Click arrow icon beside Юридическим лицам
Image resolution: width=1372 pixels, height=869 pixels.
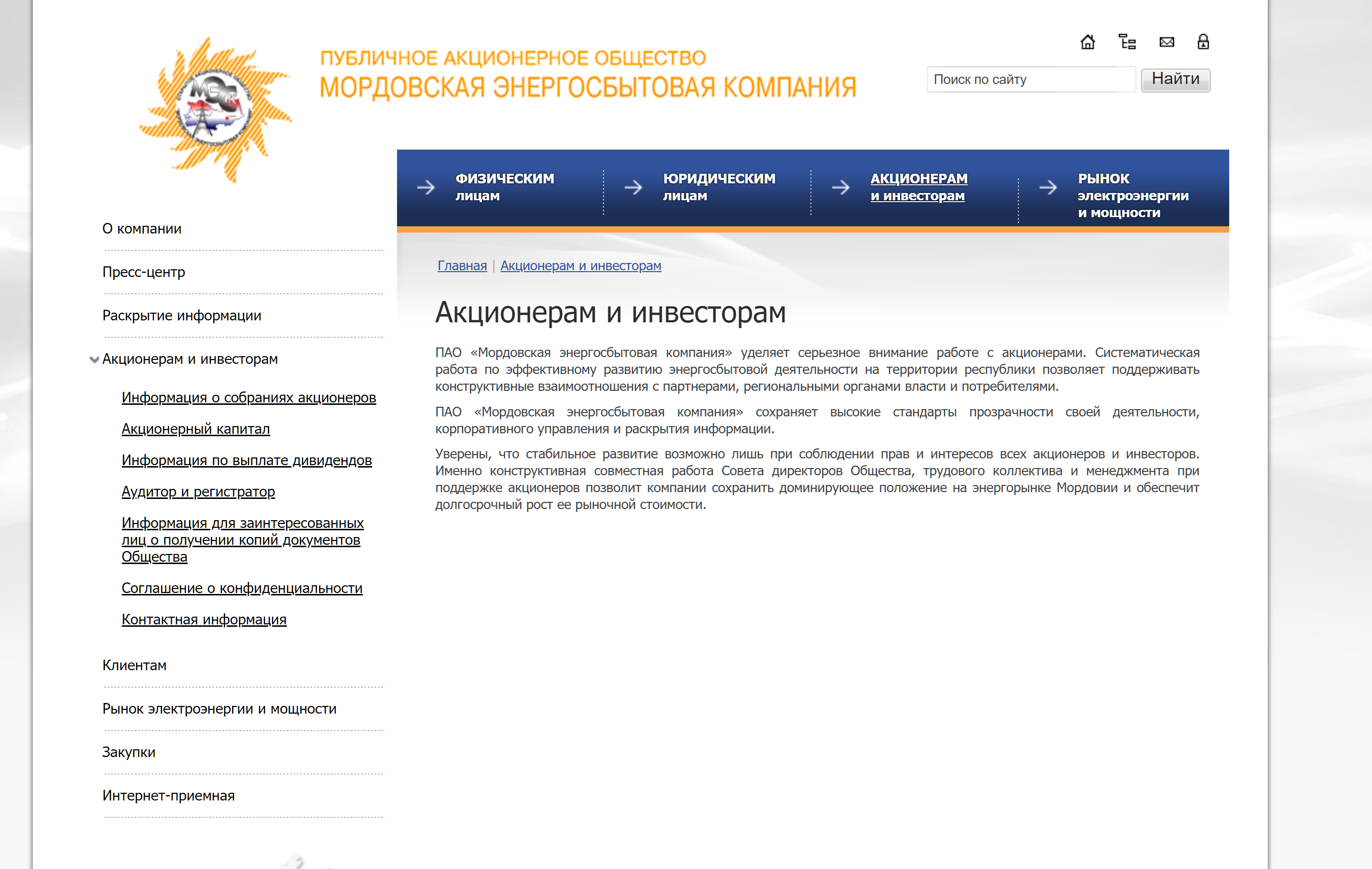(633, 187)
